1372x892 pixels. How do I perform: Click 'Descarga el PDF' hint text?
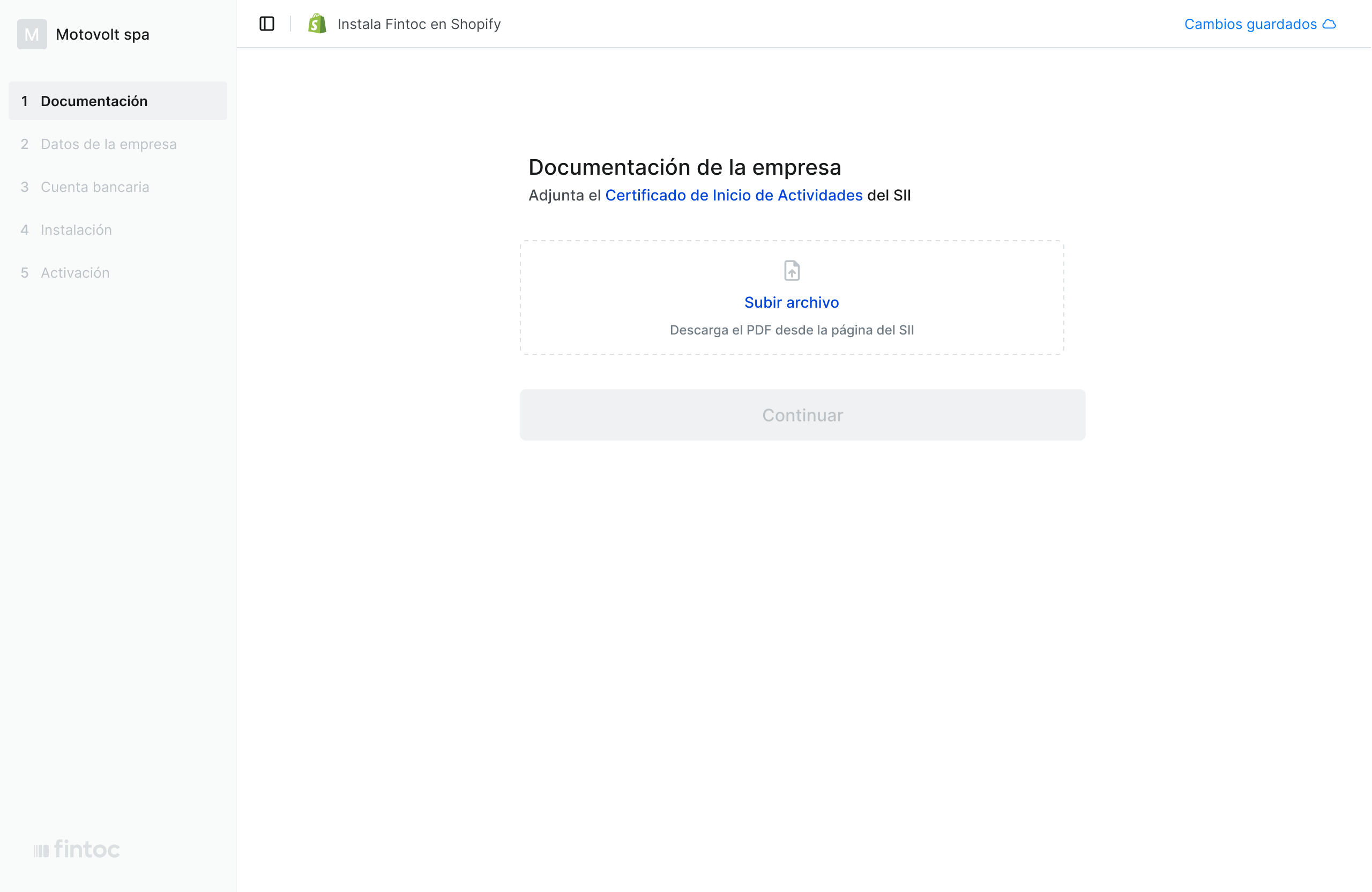click(x=791, y=330)
